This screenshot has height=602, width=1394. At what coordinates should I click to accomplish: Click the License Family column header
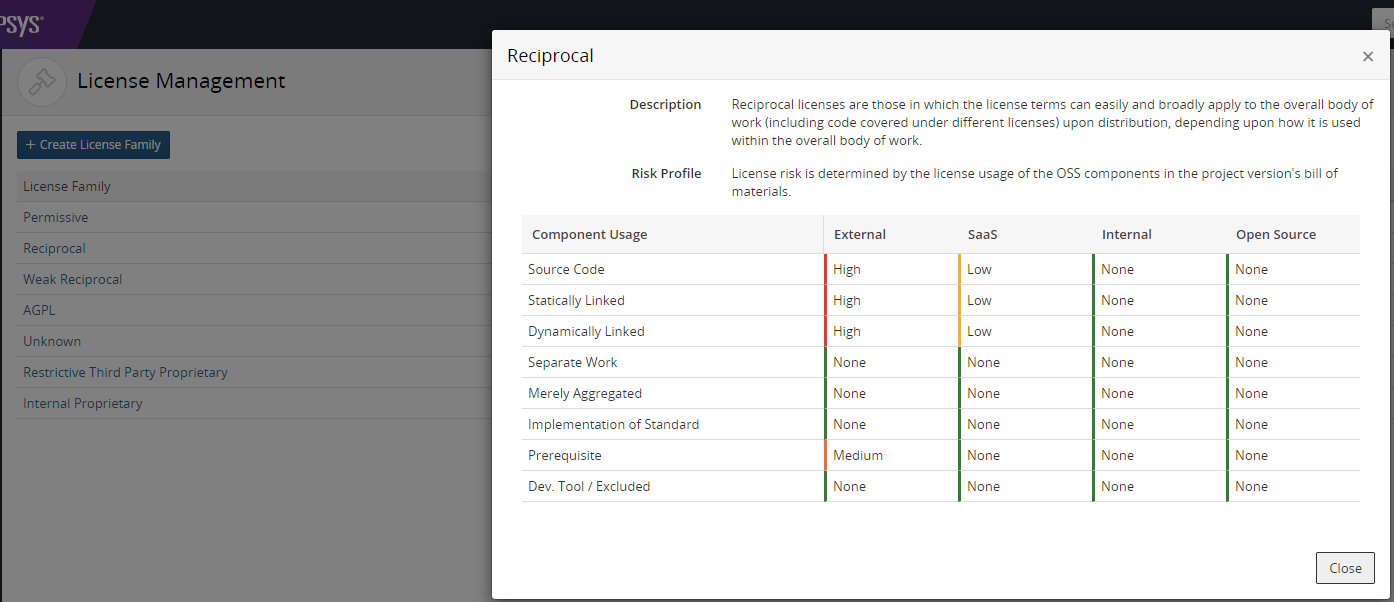coord(67,186)
